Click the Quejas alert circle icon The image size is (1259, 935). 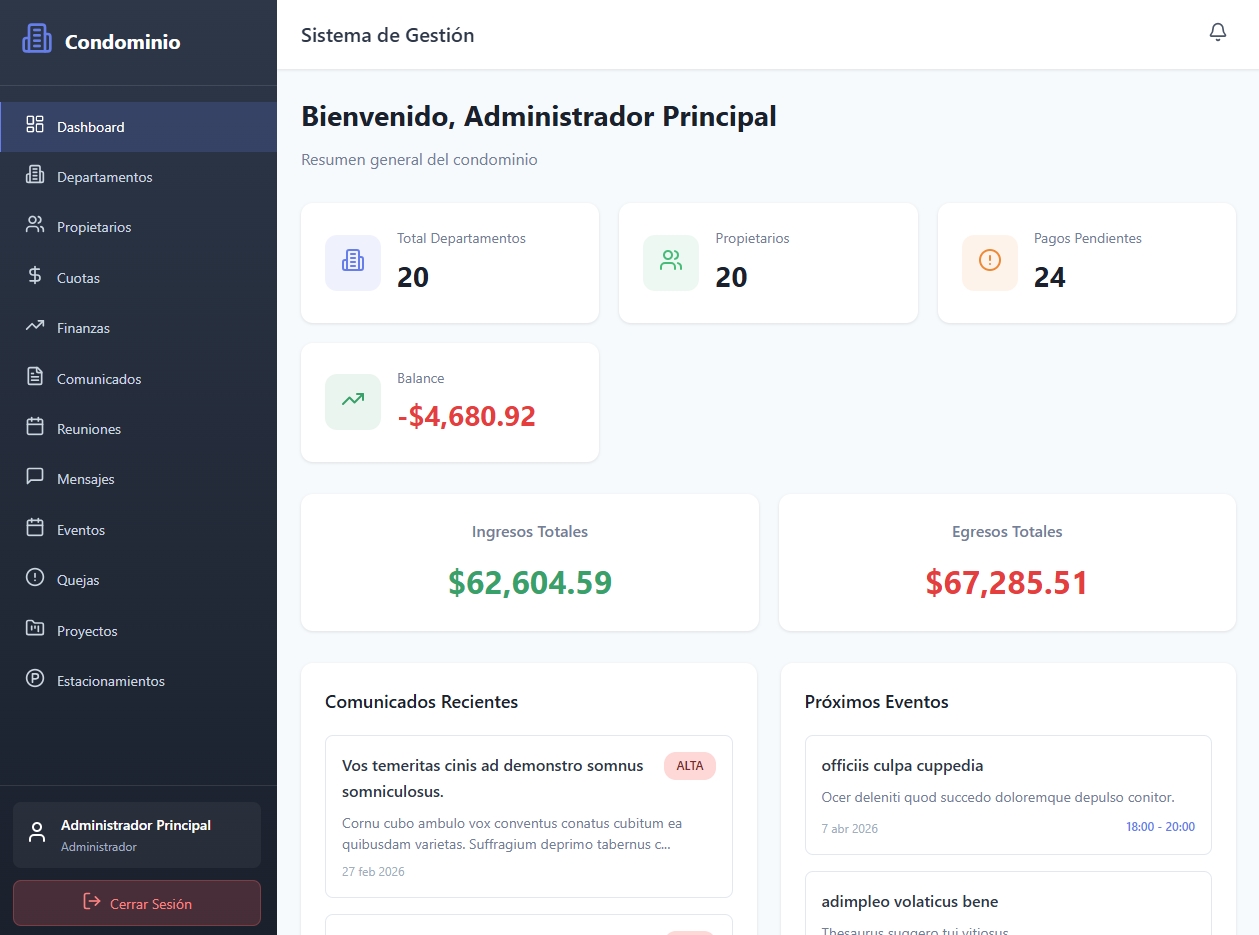coord(35,579)
